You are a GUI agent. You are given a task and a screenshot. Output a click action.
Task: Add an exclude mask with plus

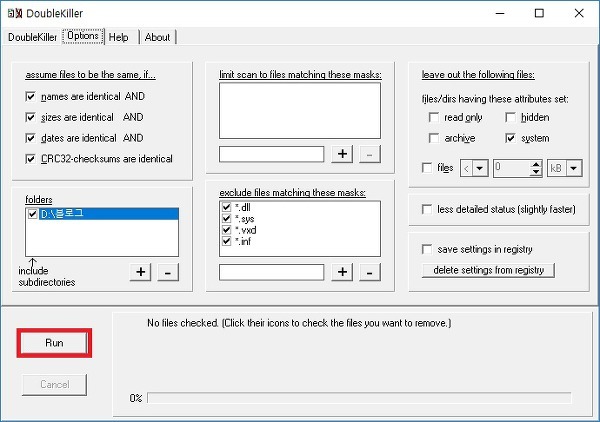(x=342, y=272)
